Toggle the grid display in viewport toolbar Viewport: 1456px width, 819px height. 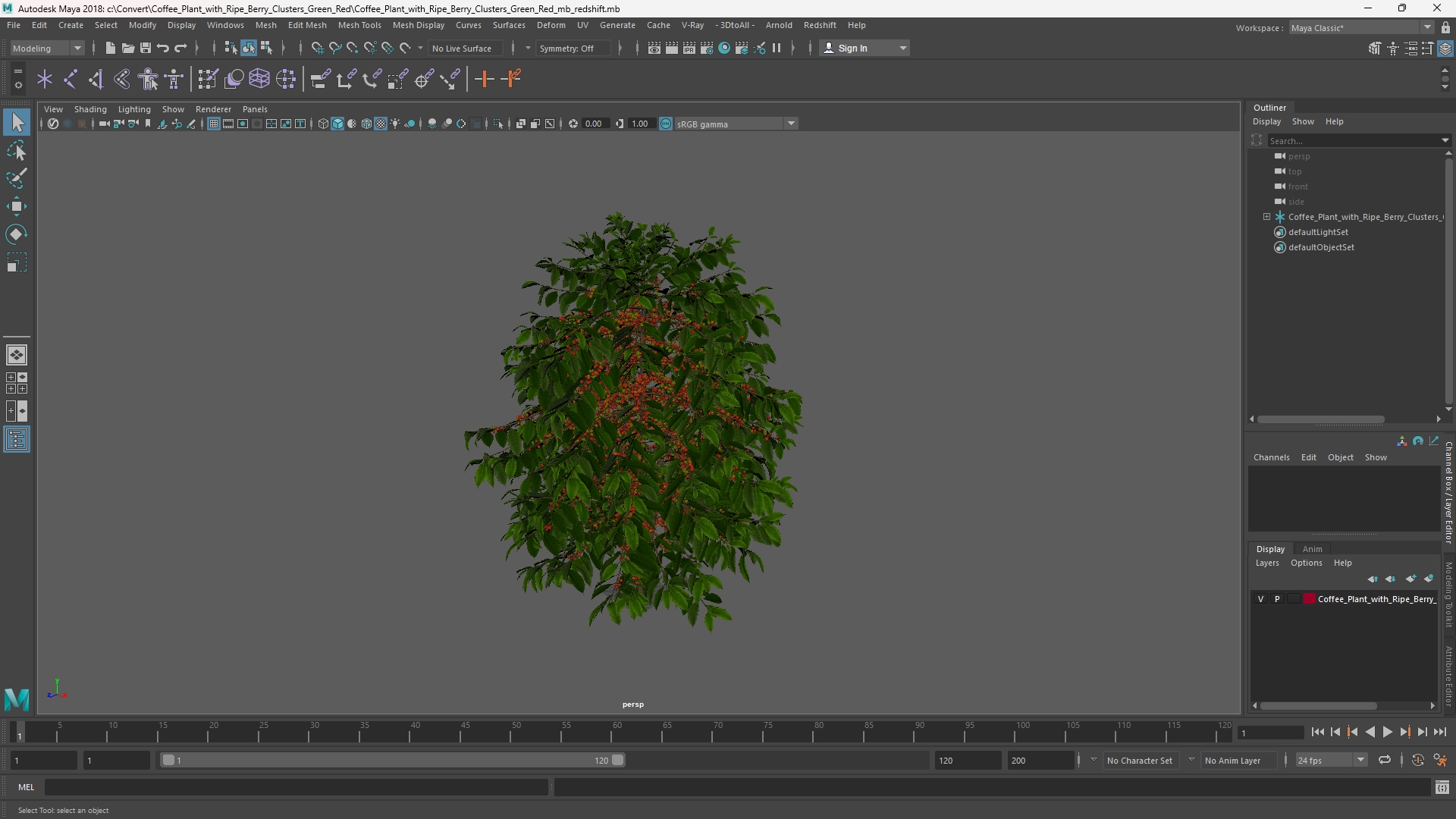(214, 124)
